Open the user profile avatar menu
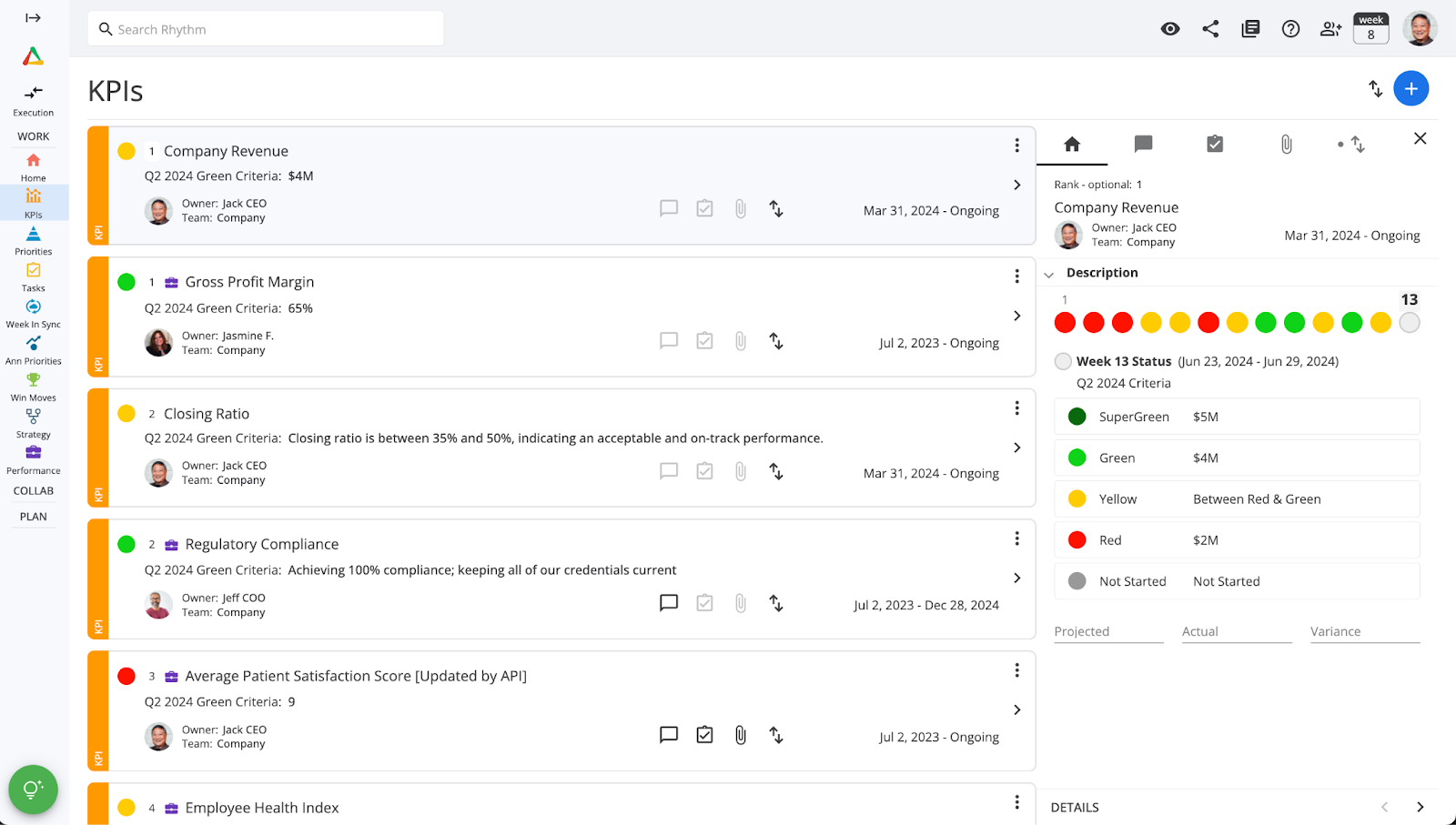The width and height of the screenshot is (1456, 825). (1420, 28)
